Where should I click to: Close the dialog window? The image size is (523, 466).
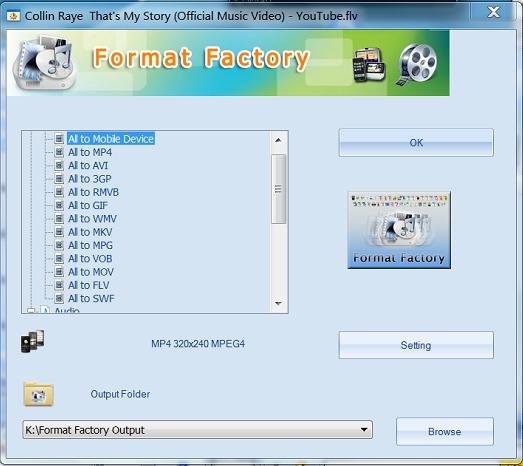(x=493, y=12)
